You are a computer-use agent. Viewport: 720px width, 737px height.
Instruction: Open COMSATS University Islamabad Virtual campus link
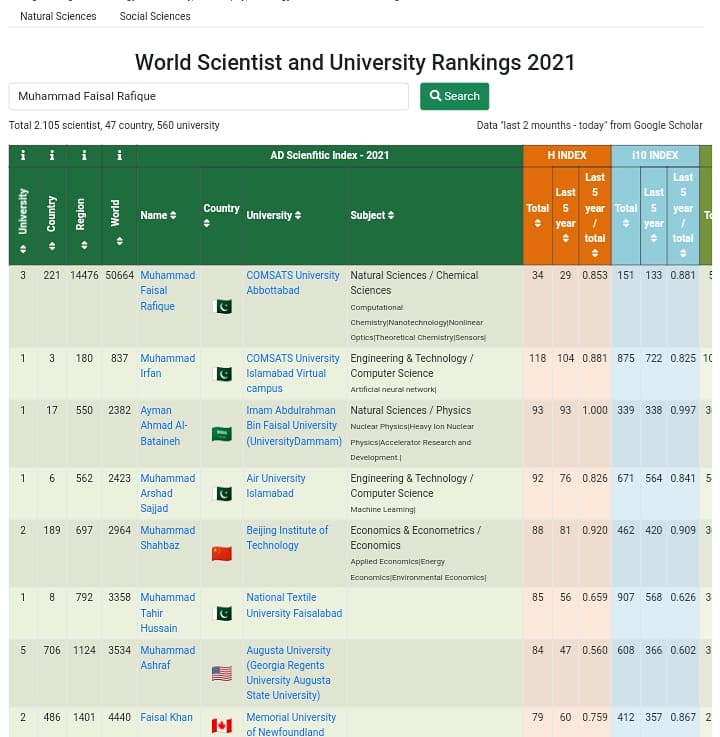coord(293,373)
